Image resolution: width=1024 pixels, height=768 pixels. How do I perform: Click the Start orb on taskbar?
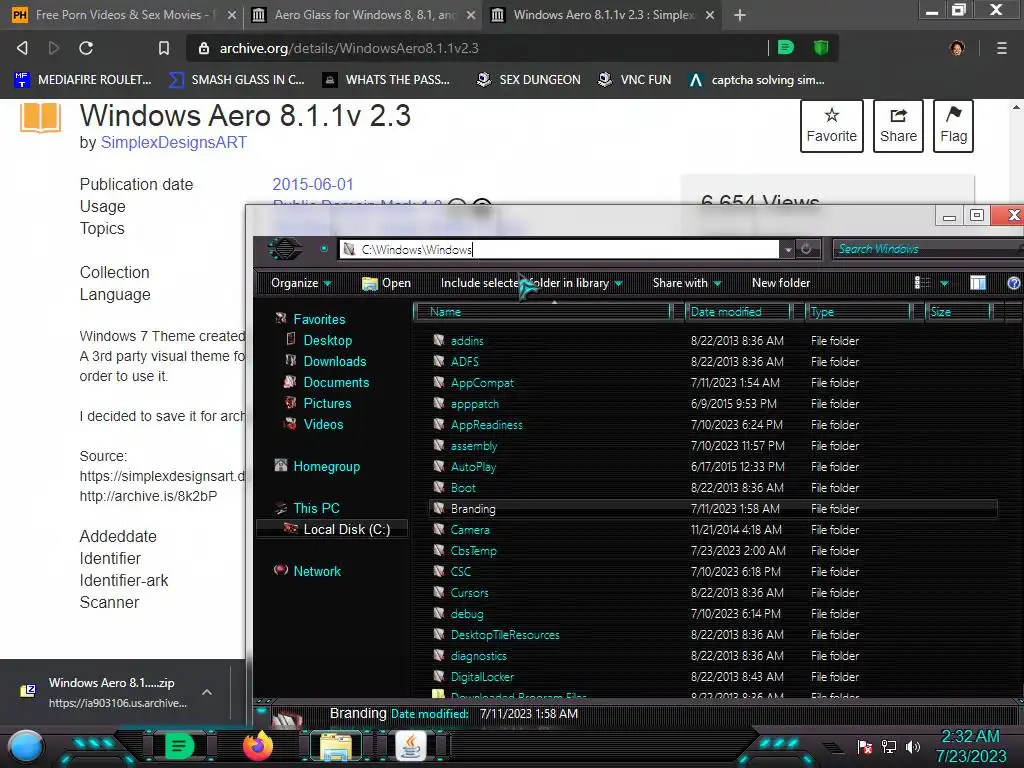(x=26, y=746)
